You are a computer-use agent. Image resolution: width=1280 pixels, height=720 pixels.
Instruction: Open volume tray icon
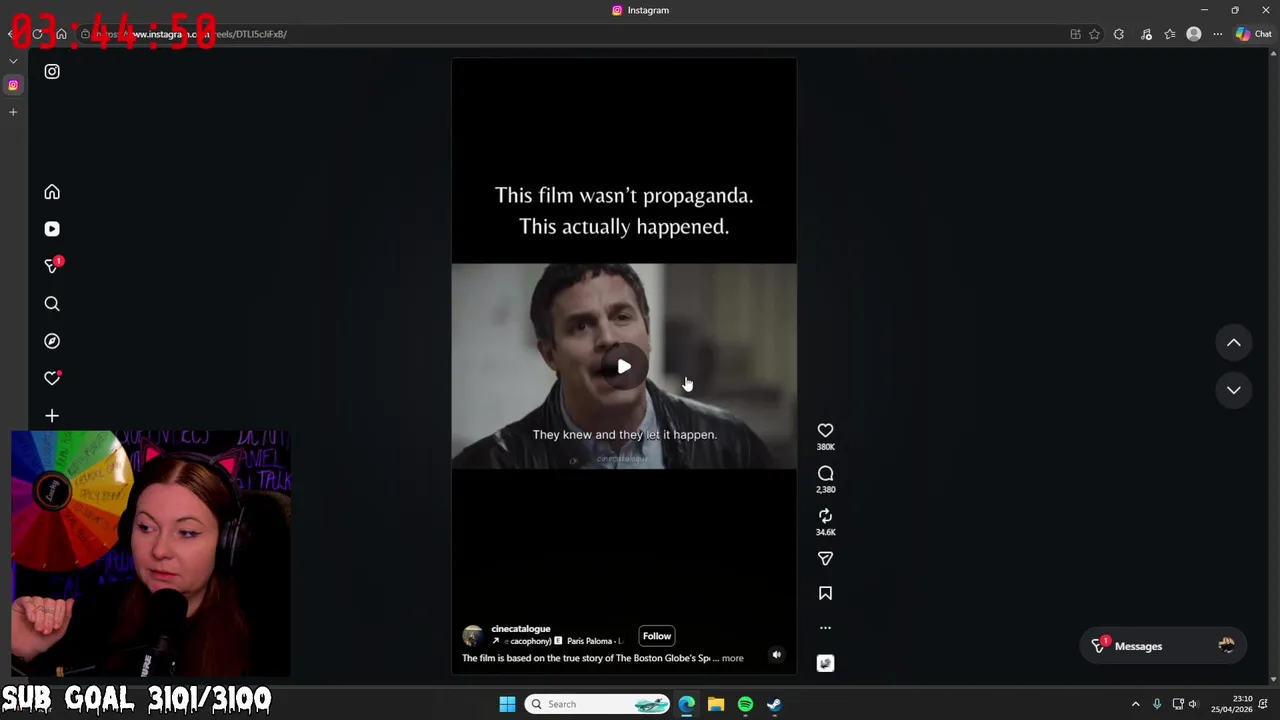pos(1193,704)
